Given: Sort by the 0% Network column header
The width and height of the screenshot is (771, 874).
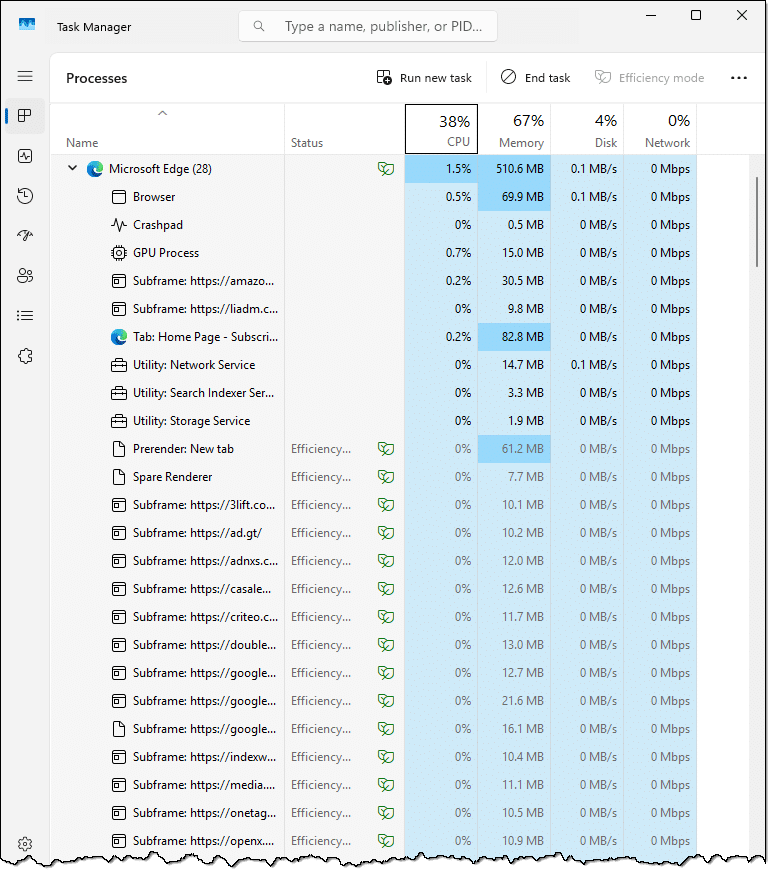Looking at the screenshot, I should pos(661,129).
